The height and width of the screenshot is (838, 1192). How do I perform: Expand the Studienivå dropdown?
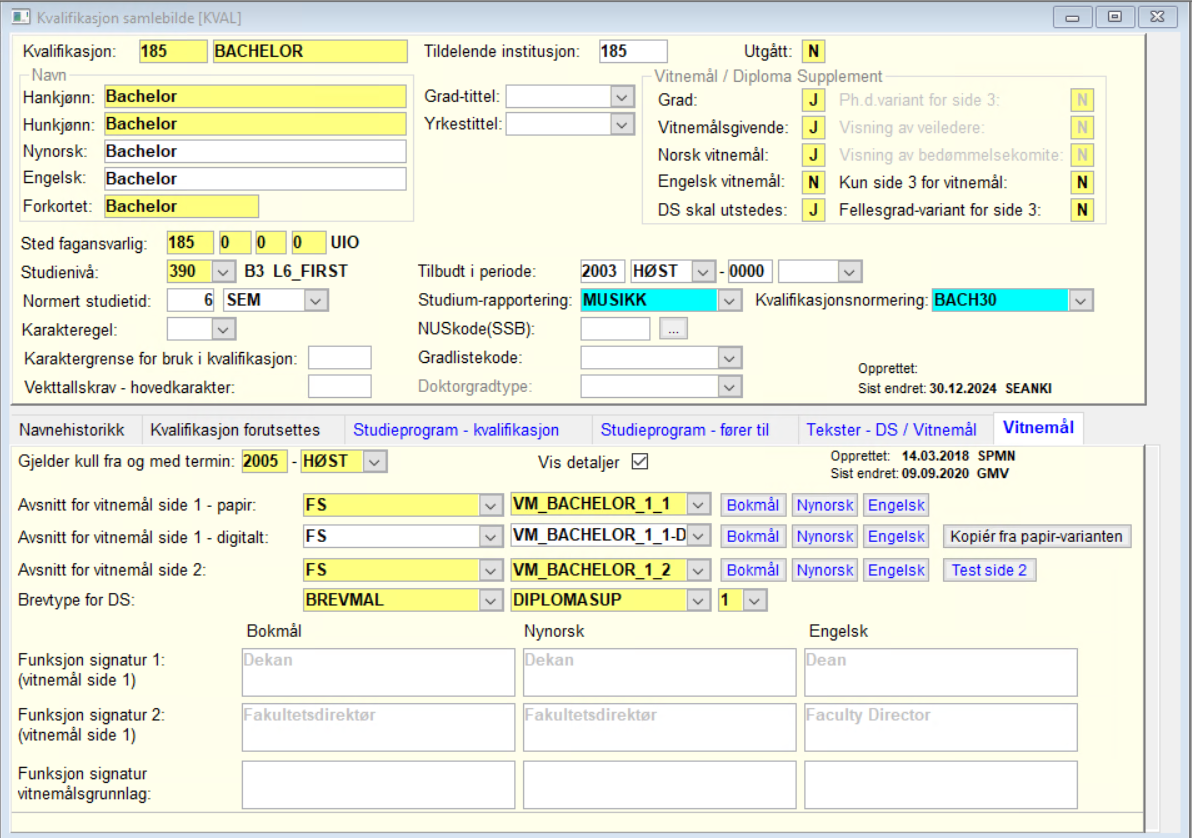[224, 271]
